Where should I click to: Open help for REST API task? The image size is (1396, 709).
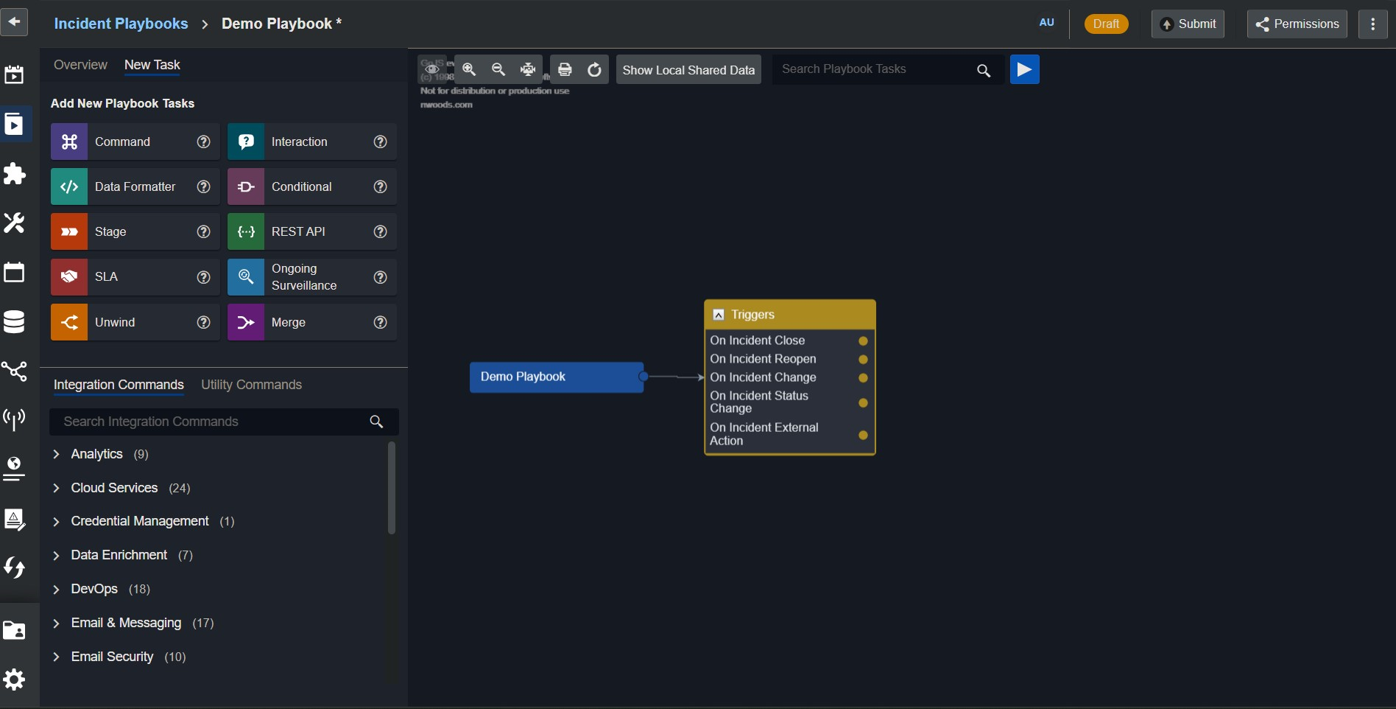click(x=380, y=232)
